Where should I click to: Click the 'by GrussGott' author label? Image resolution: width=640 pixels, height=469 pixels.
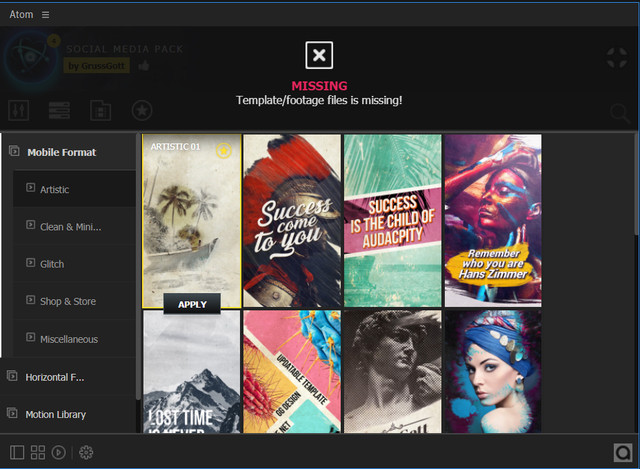tap(97, 66)
